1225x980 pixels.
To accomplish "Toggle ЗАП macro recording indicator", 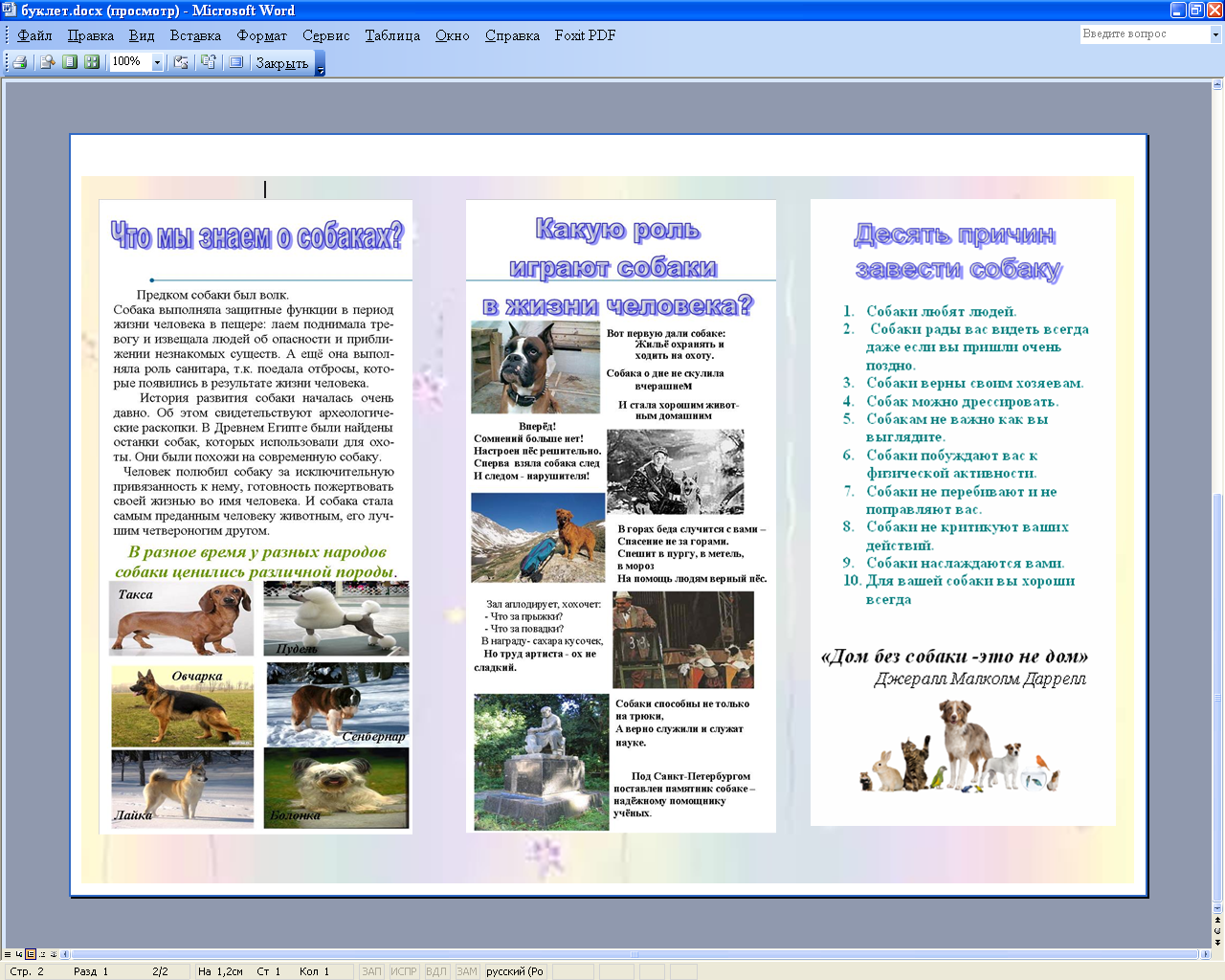I will [371, 971].
